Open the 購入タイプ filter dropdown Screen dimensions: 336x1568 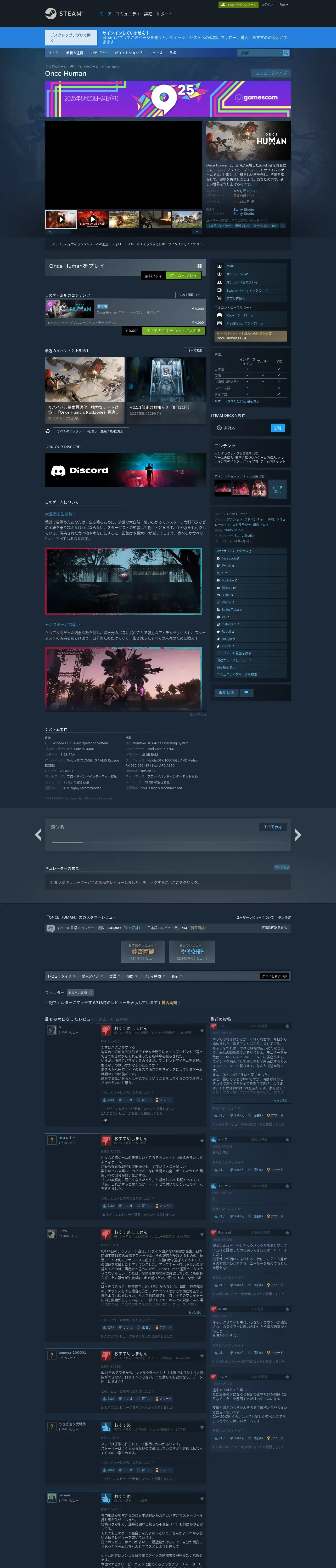(x=92, y=976)
